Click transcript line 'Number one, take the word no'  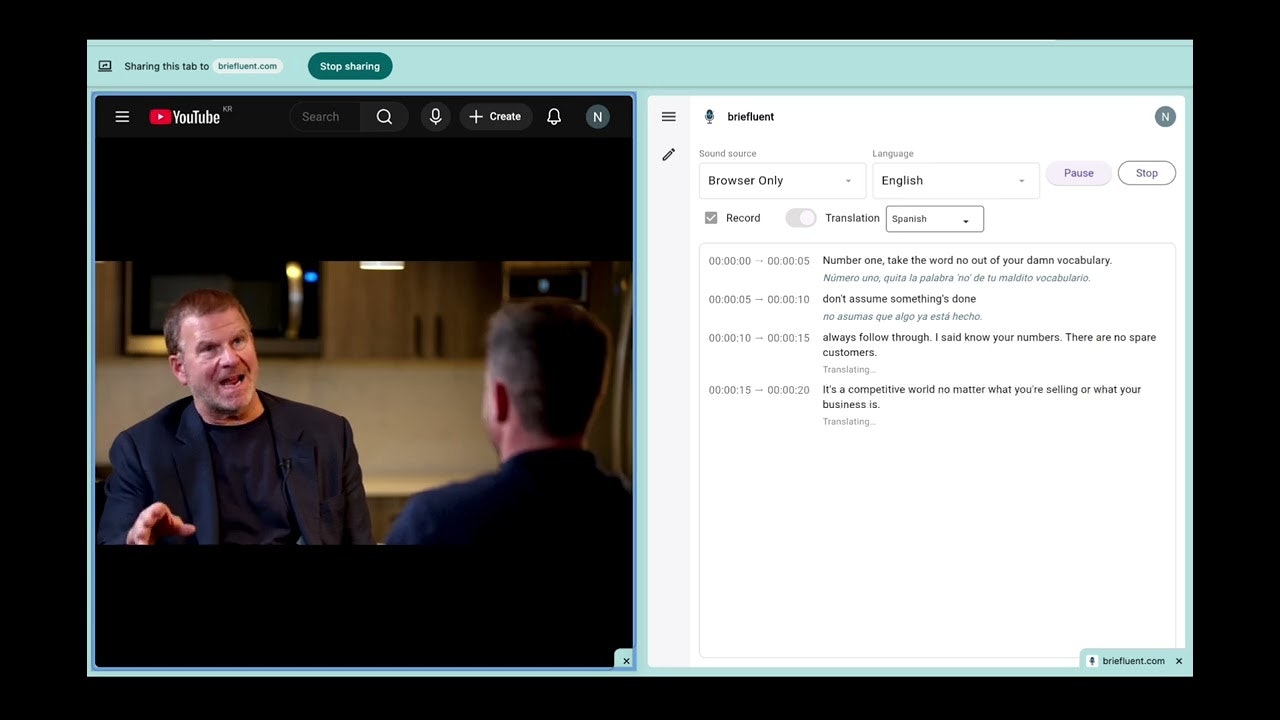click(x=967, y=260)
